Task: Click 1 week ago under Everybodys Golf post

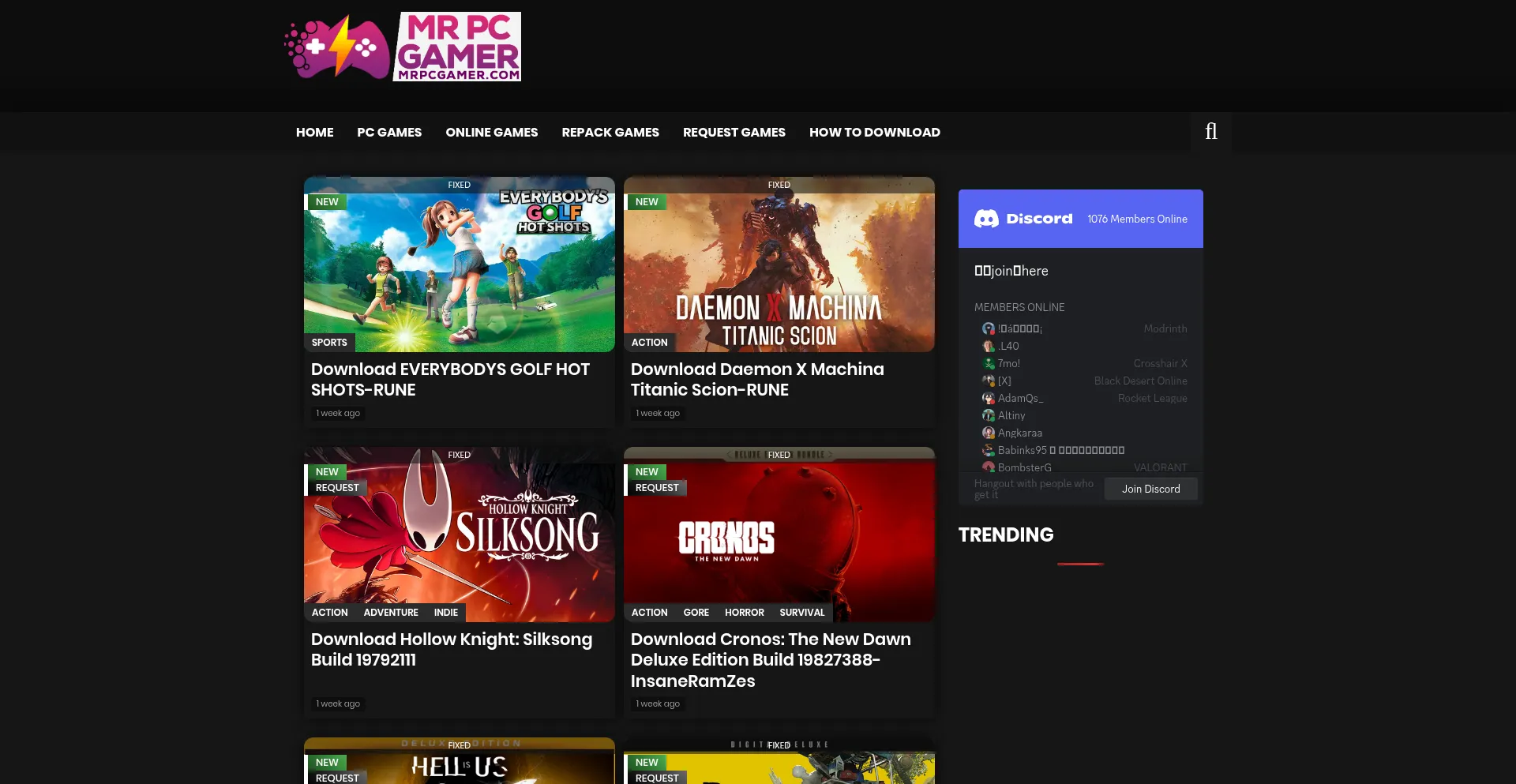Action: 338,413
